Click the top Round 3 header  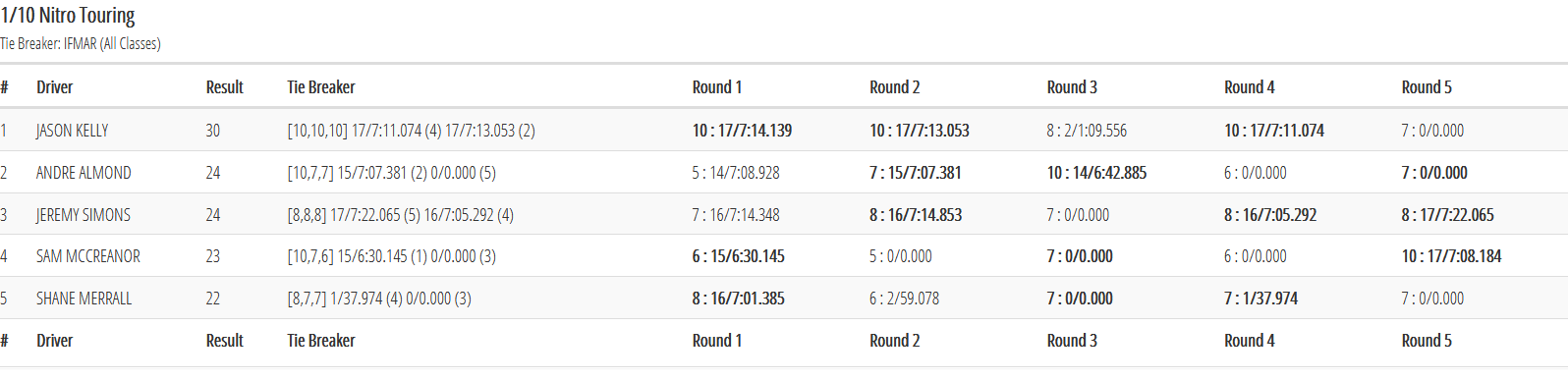pos(1072,87)
